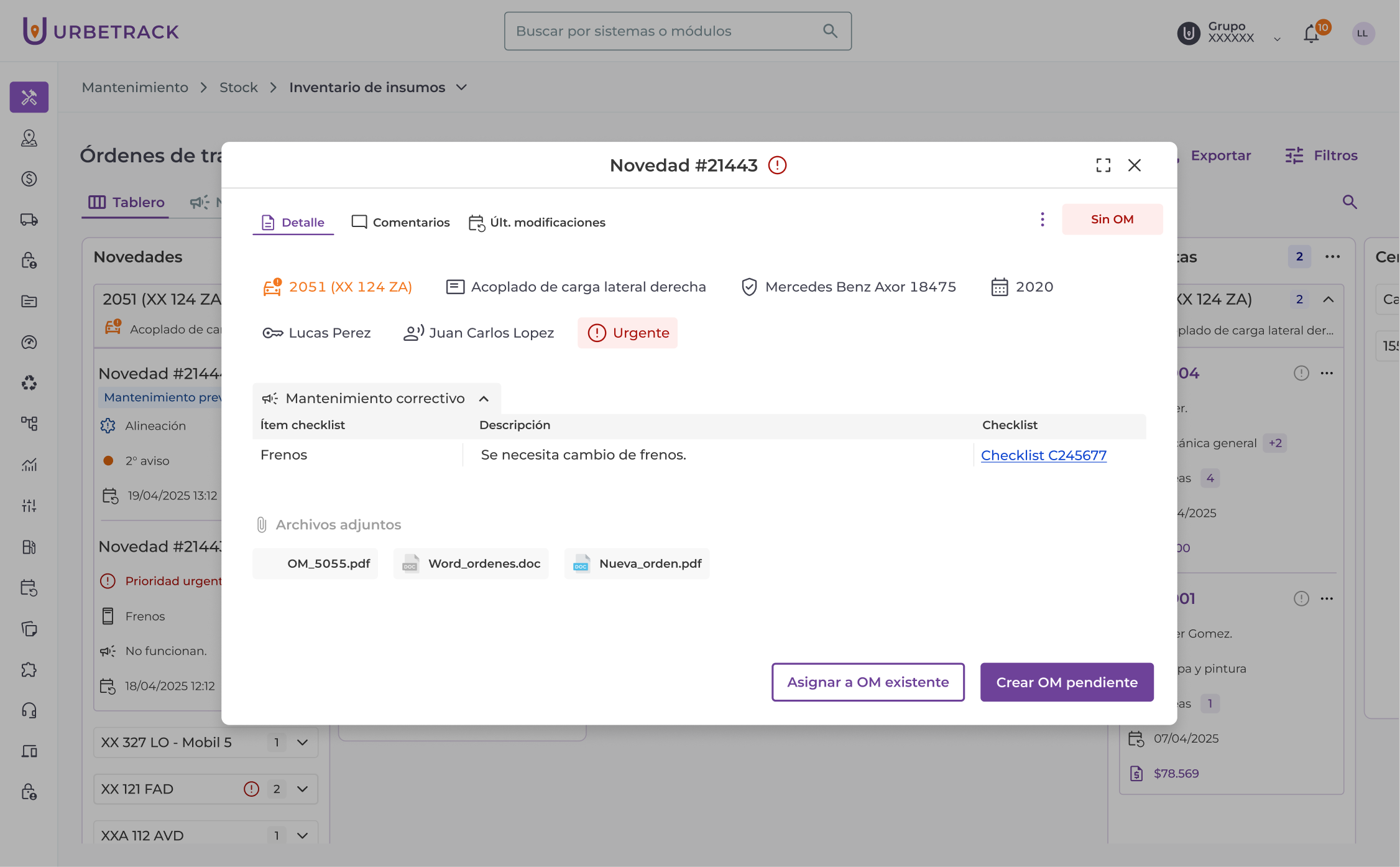
Task: Click Crear OM pendiente button
Action: 1067,682
